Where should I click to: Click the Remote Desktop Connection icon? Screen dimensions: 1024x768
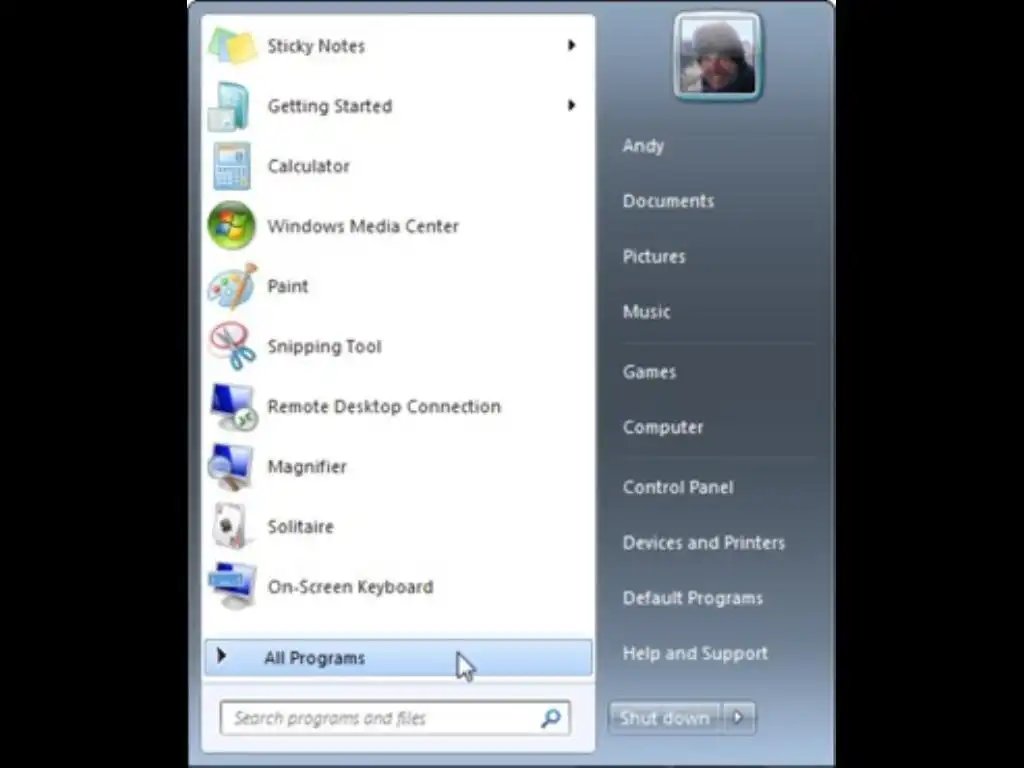click(x=234, y=407)
